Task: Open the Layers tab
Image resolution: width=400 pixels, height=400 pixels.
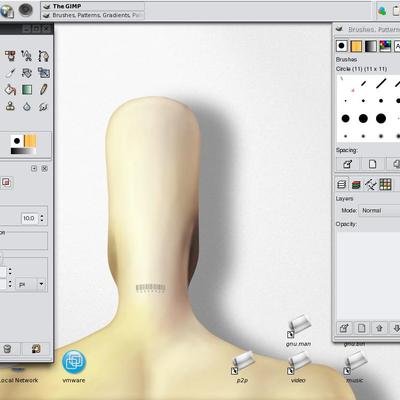Action: [341, 184]
